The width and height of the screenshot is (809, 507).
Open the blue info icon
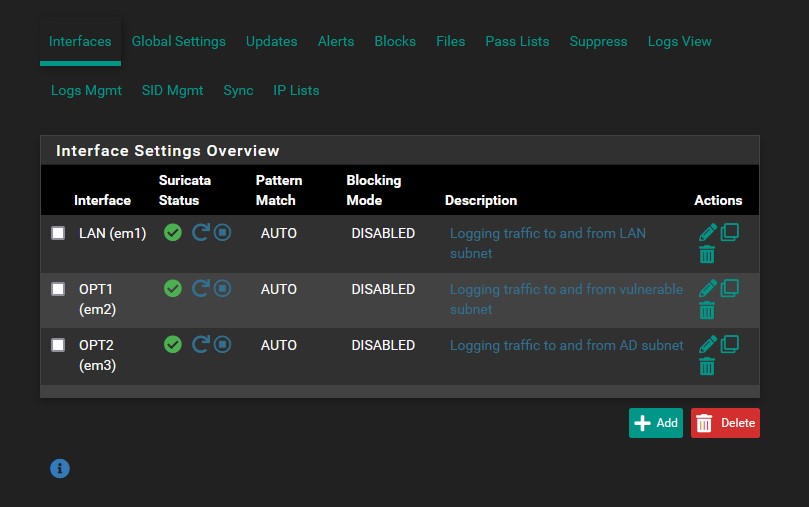coord(60,468)
